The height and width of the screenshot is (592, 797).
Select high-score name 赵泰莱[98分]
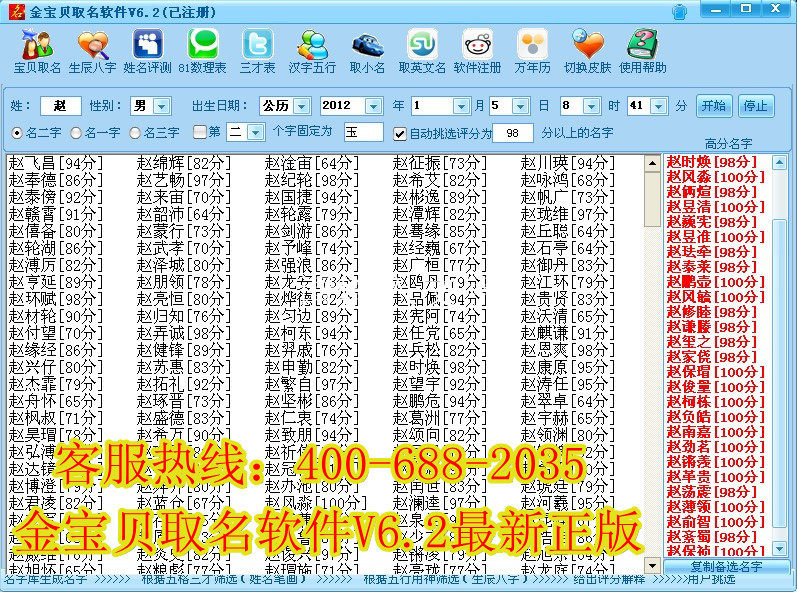click(712, 267)
